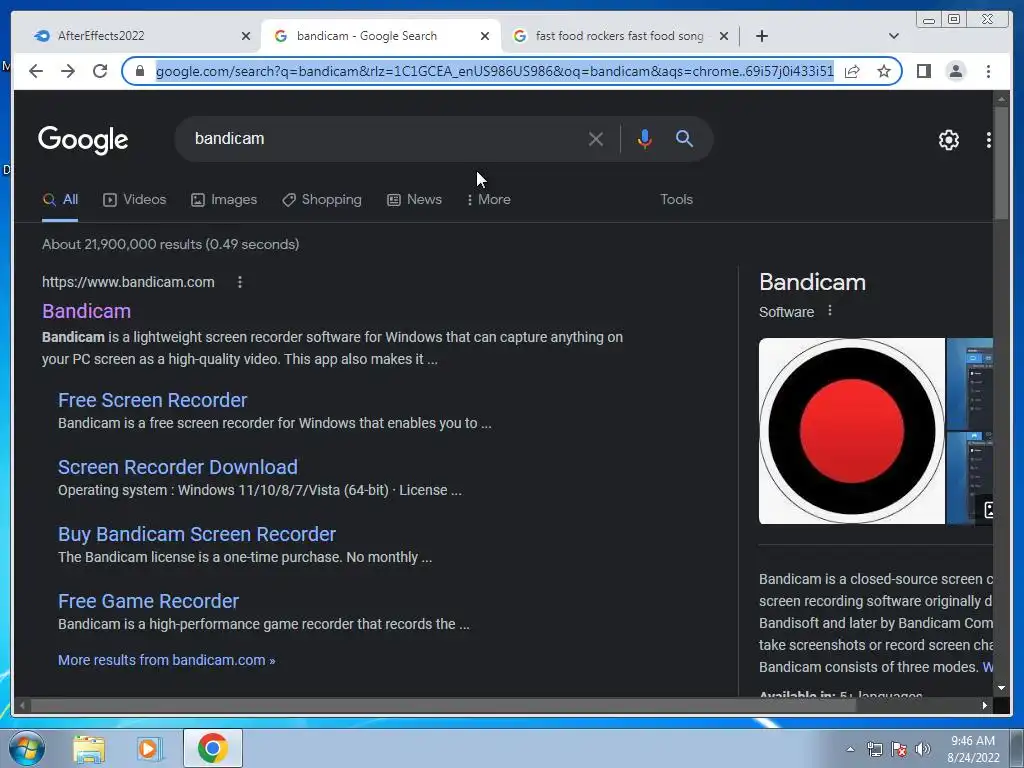This screenshot has width=1024, height=768.
Task: Open the tab search dropdown arrow
Action: coord(894,36)
